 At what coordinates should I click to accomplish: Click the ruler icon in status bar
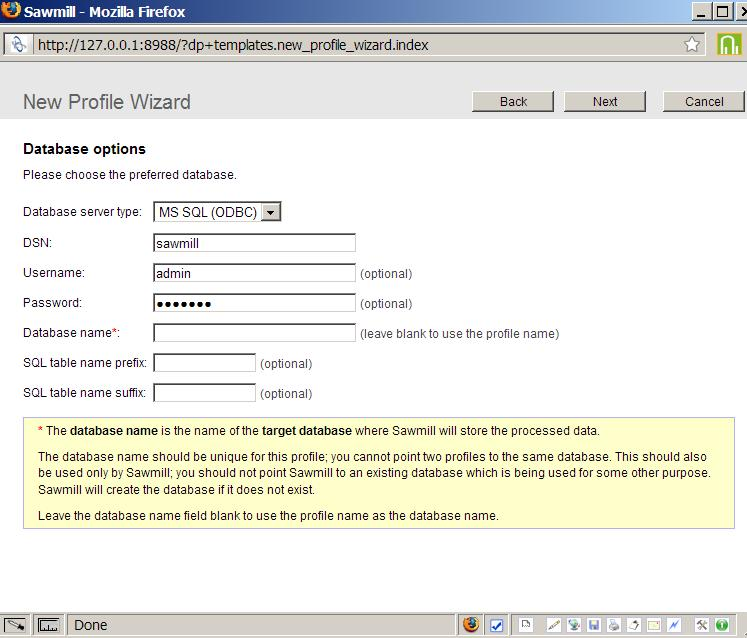(x=48, y=625)
